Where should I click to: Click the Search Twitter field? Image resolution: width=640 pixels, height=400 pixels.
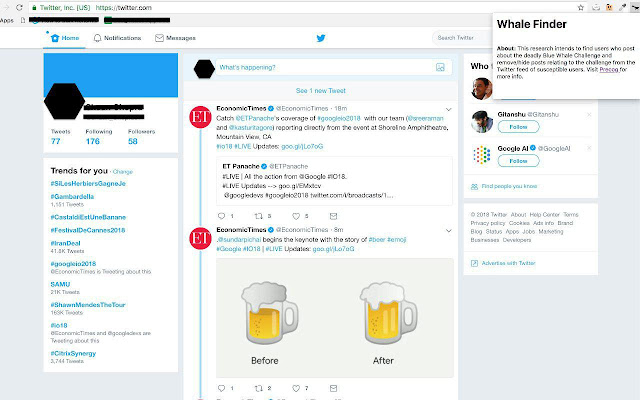[461, 38]
